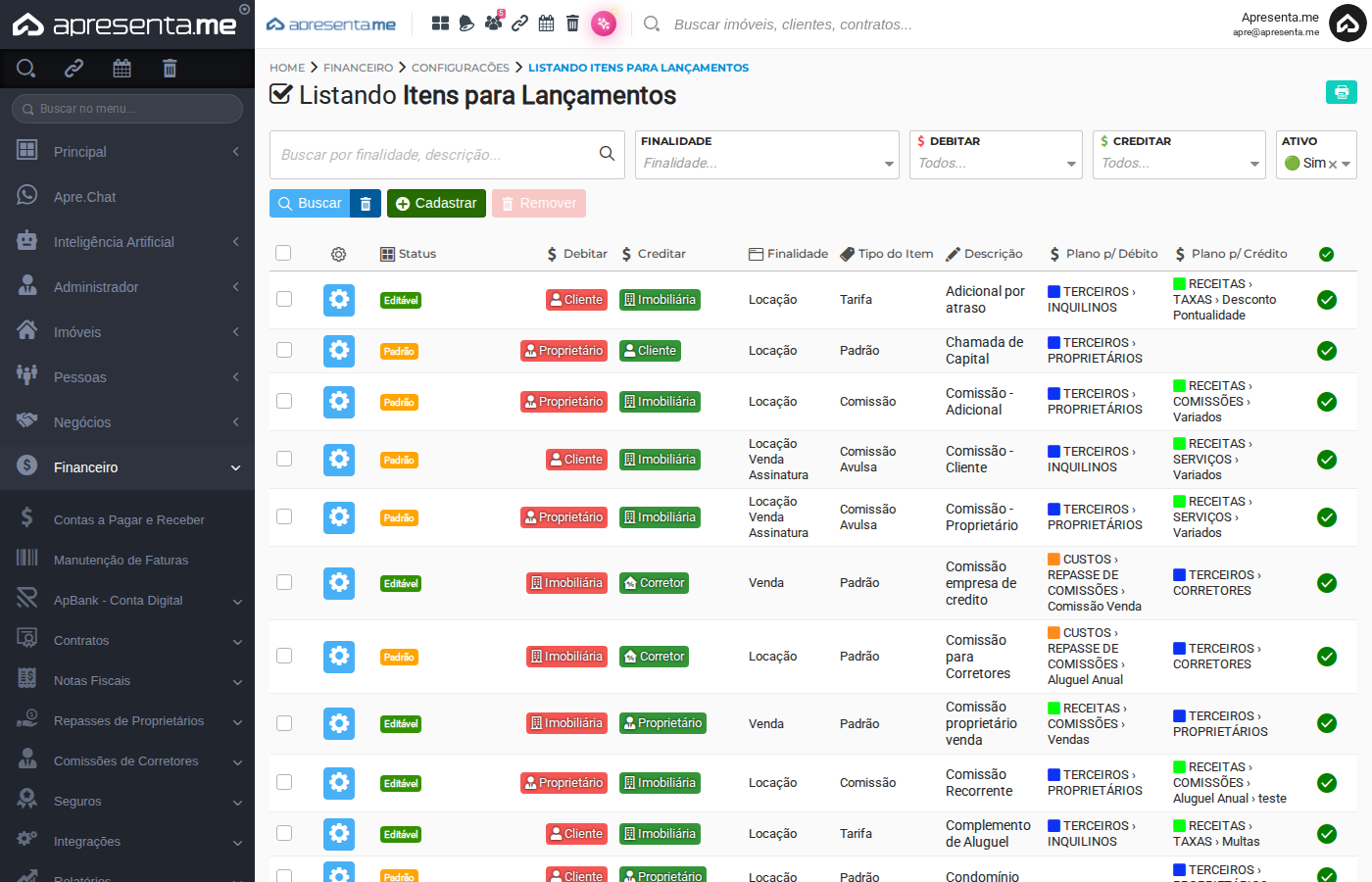The height and width of the screenshot is (882, 1372).
Task: Click the trash icon in the dark sidebar header
Action: (170, 68)
